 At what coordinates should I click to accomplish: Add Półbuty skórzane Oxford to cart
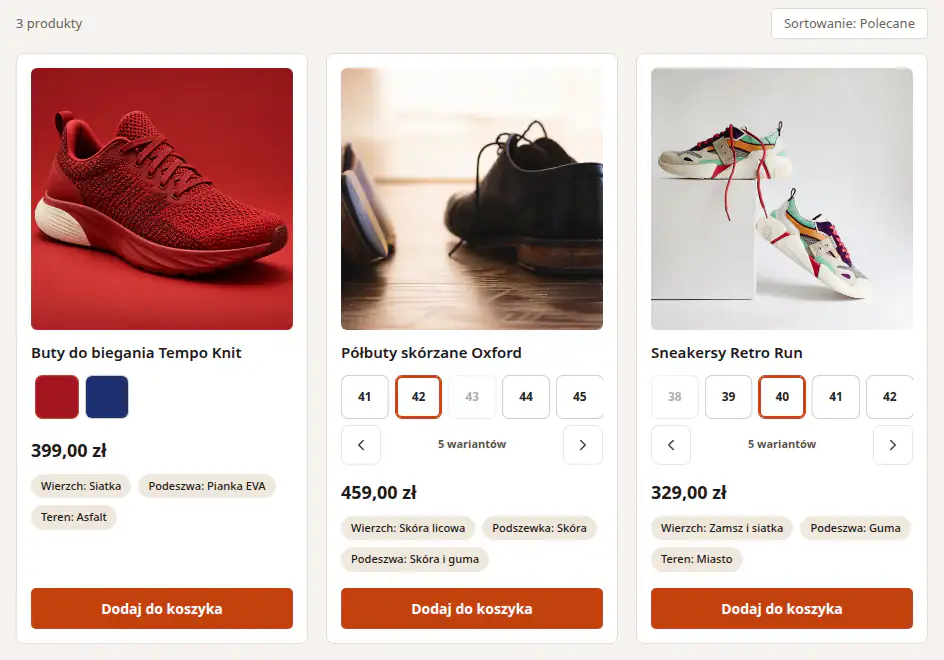472,609
